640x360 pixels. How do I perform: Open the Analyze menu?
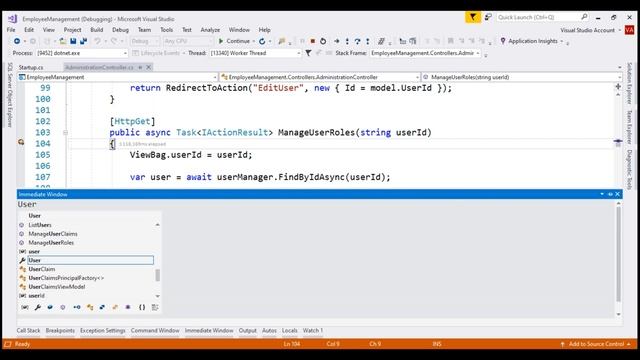(x=210, y=30)
